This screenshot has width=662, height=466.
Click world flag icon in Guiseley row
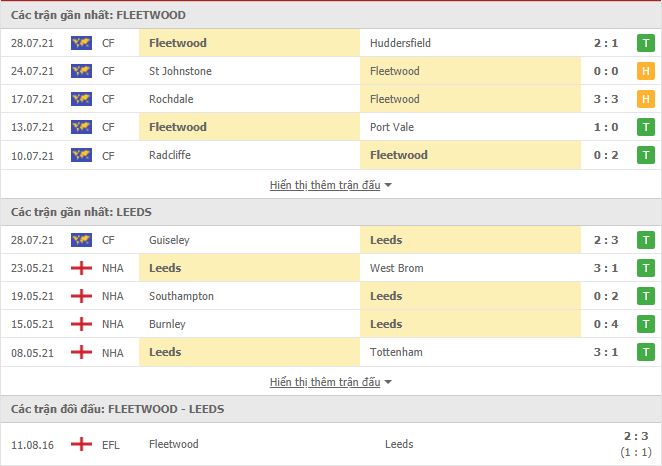(81, 240)
